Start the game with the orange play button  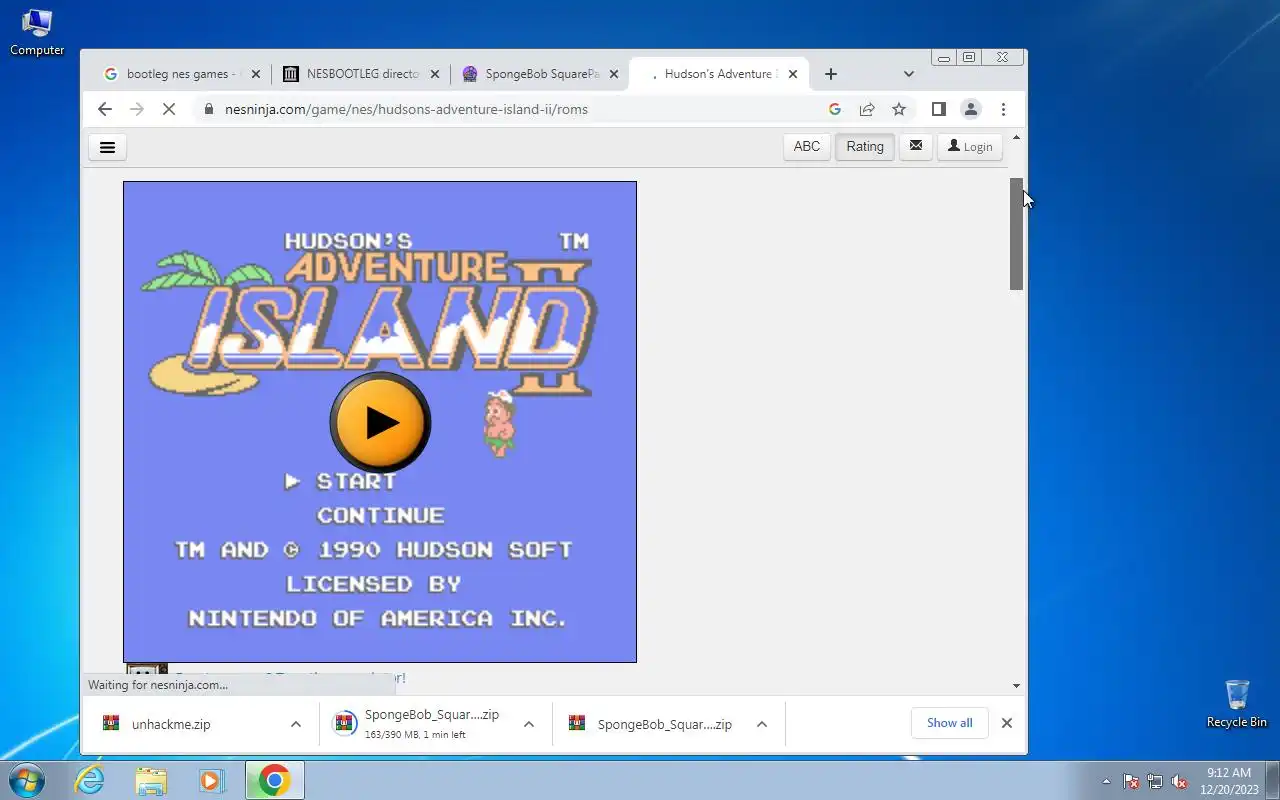click(x=380, y=422)
